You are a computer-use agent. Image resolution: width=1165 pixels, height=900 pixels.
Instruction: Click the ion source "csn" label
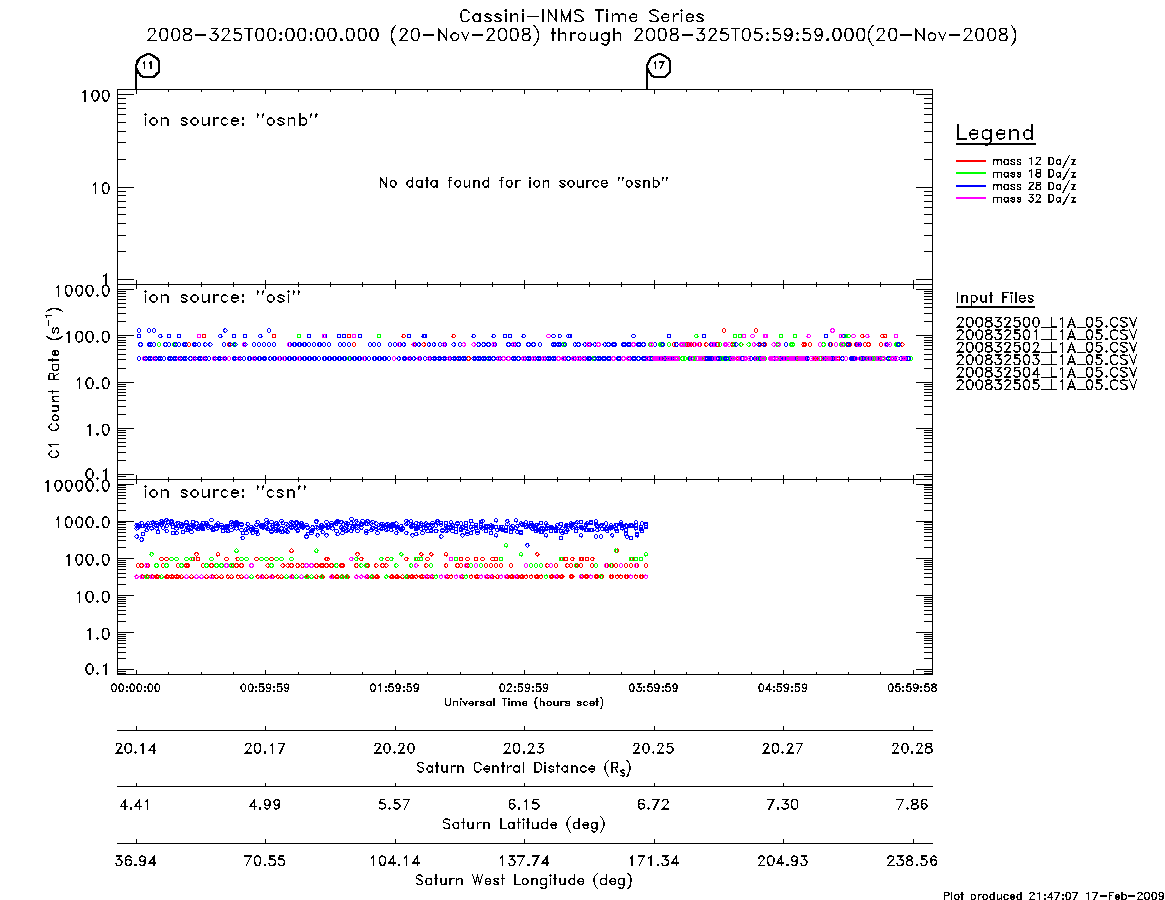(x=225, y=492)
